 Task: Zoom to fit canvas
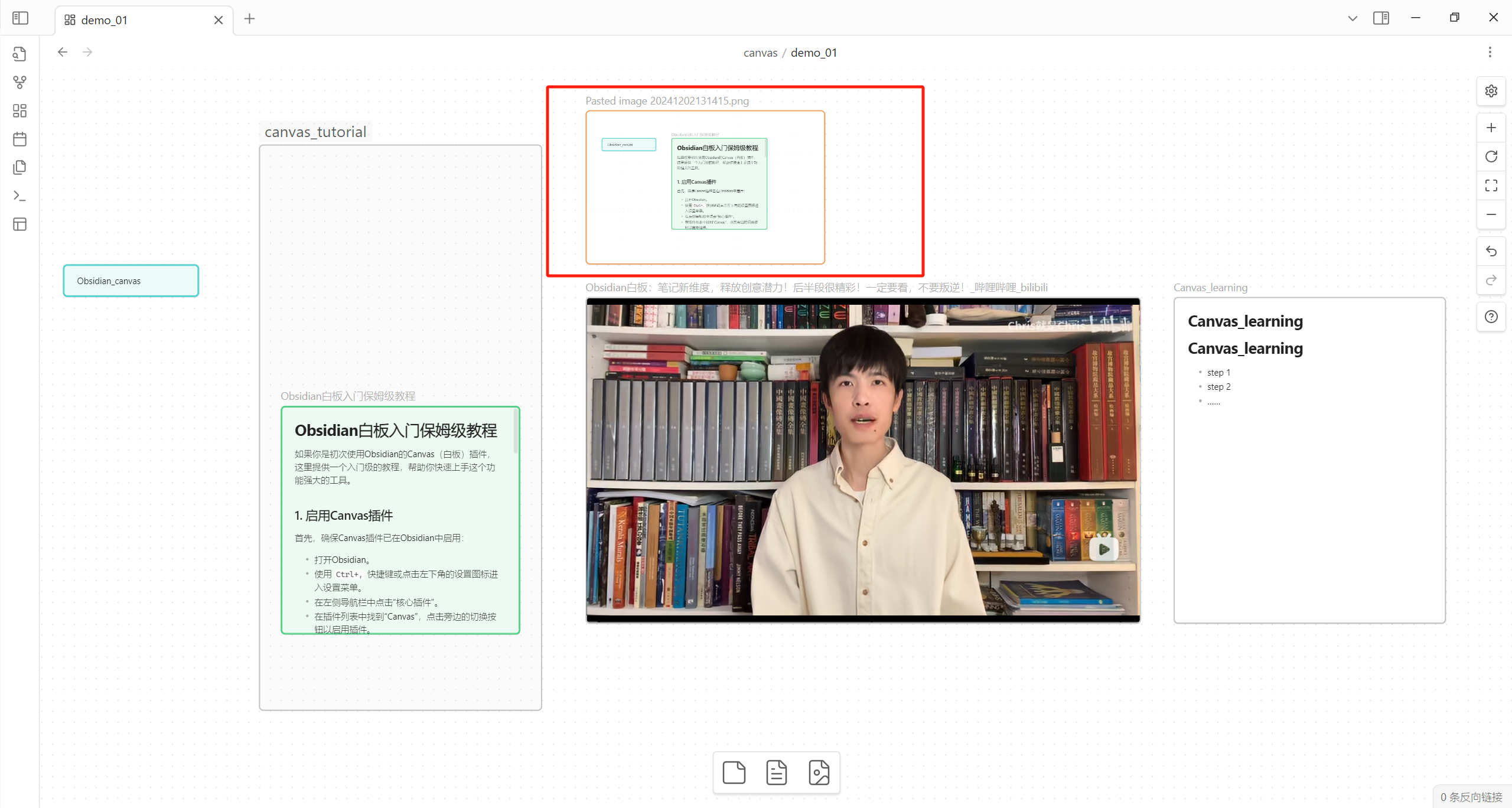click(1491, 185)
